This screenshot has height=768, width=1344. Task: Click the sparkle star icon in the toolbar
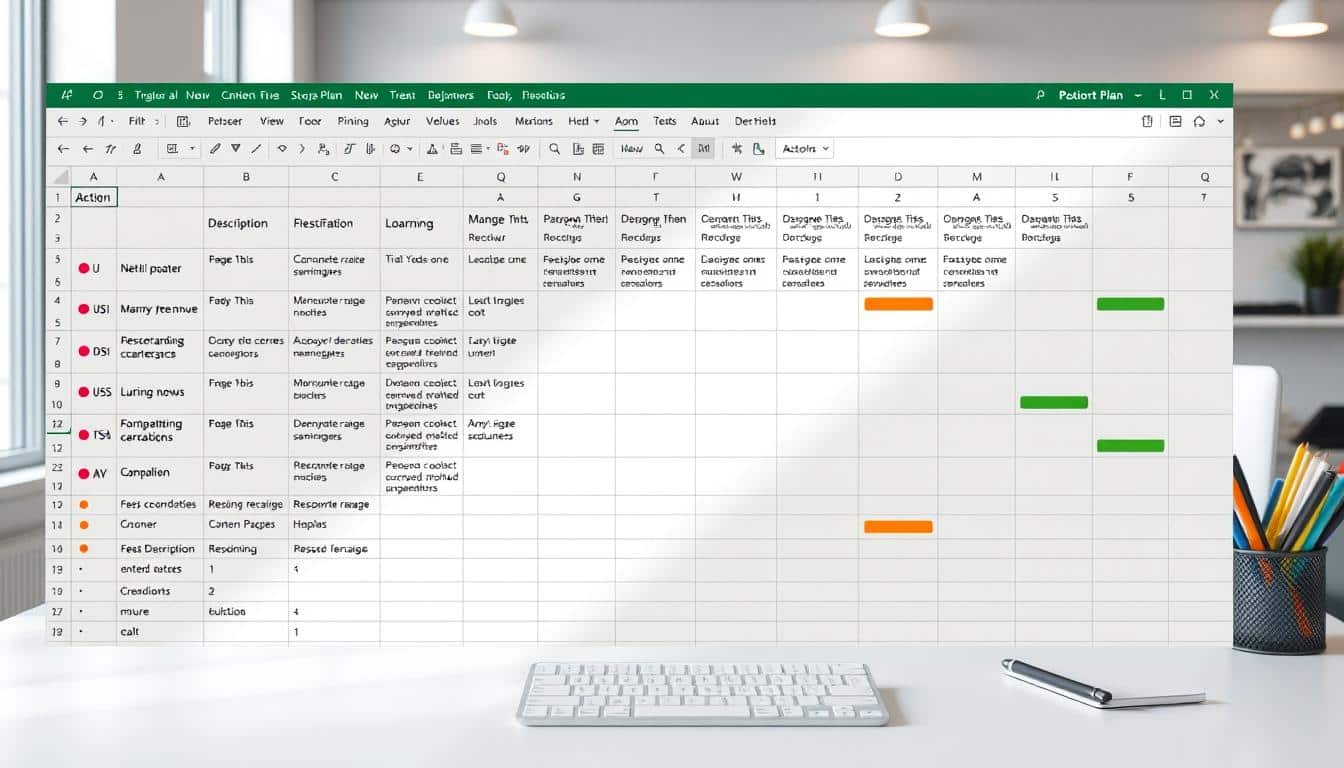click(x=736, y=148)
